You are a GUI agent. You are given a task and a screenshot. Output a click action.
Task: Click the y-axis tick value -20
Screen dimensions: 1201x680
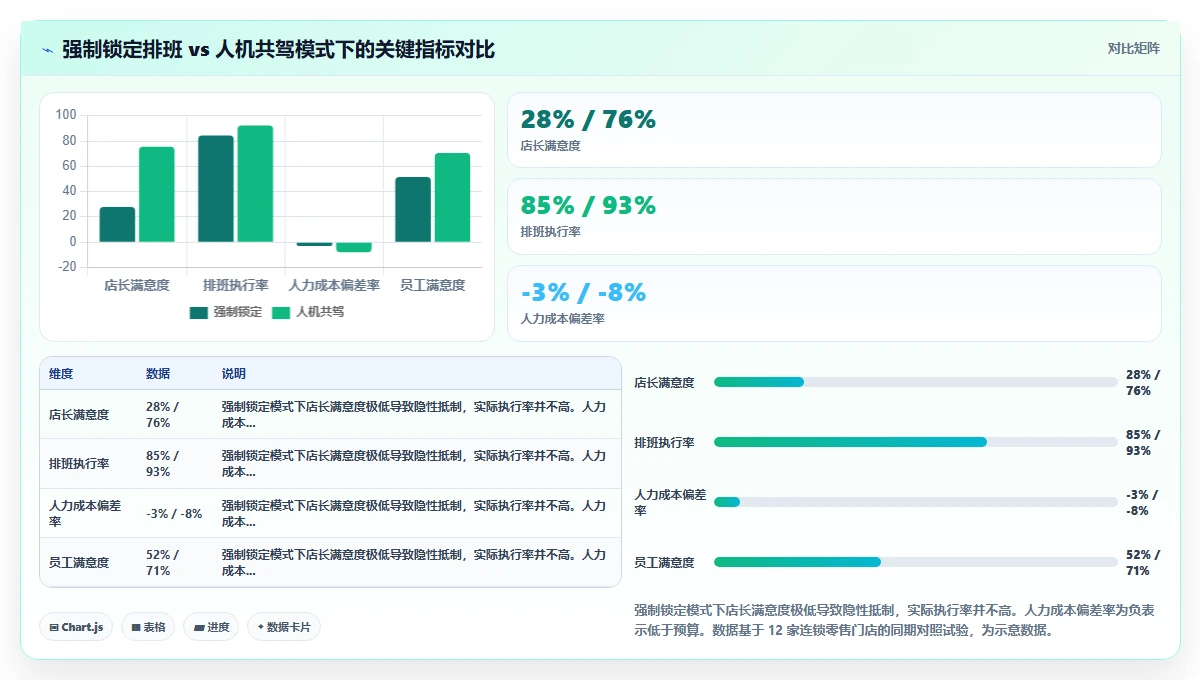(x=66, y=267)
